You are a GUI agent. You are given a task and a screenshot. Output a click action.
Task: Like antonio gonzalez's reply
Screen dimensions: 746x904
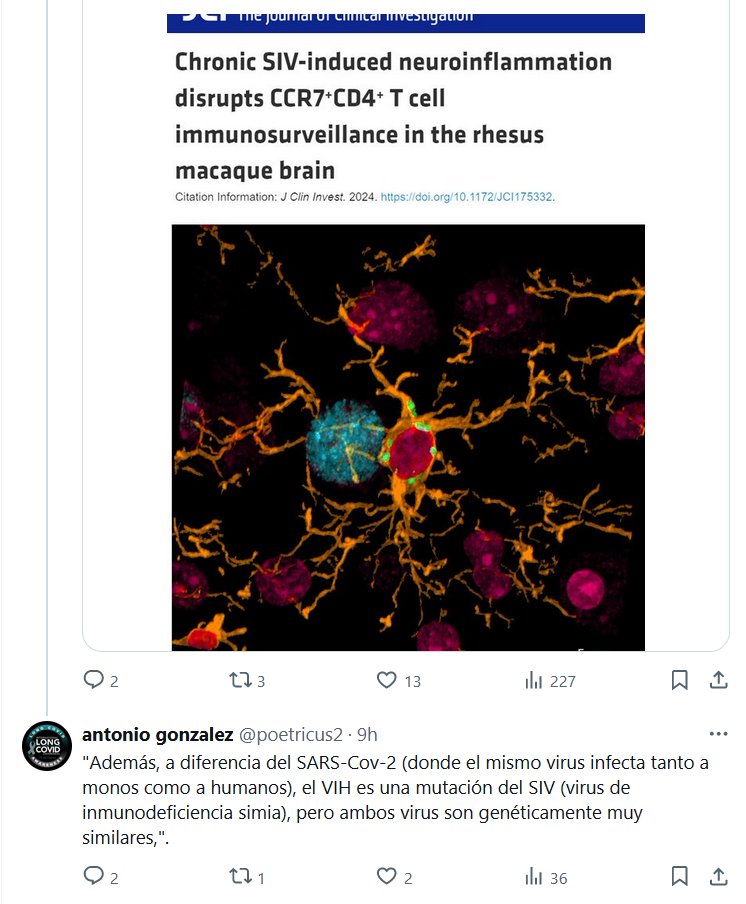coord(387,877)
